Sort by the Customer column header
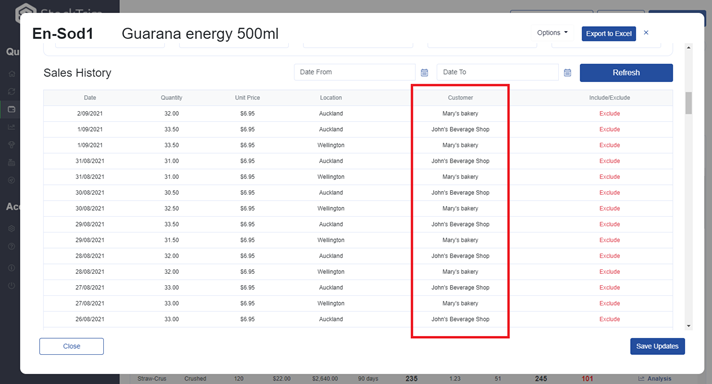 point(460,98)
